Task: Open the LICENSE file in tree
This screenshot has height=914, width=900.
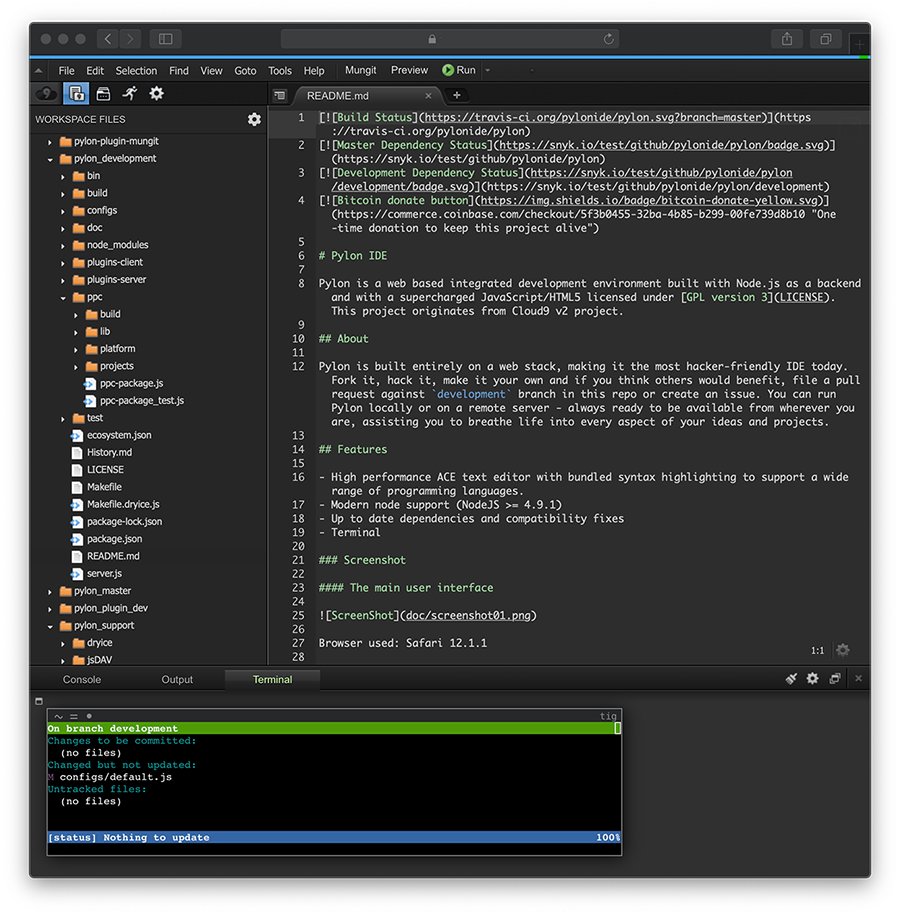Action: 105,470
